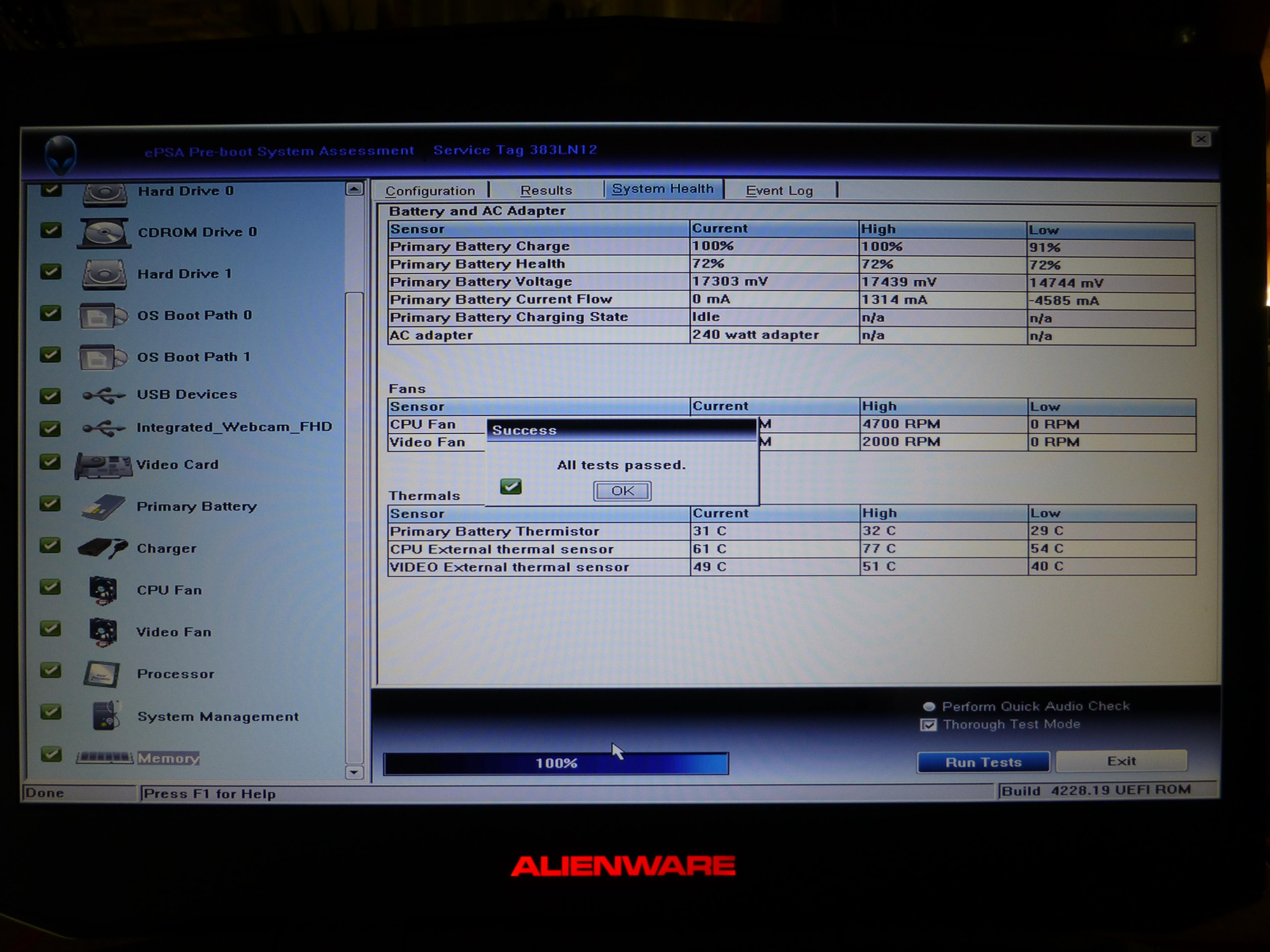The image size is (1270, 952).
Task: Click the CPU Fan icon
Action: (103, 590)
